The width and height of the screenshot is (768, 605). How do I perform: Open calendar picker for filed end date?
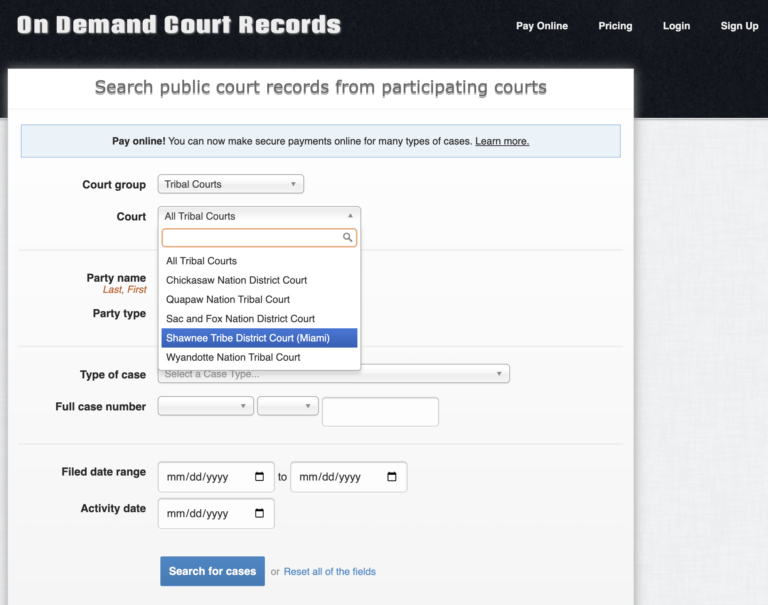click(392, 477)
